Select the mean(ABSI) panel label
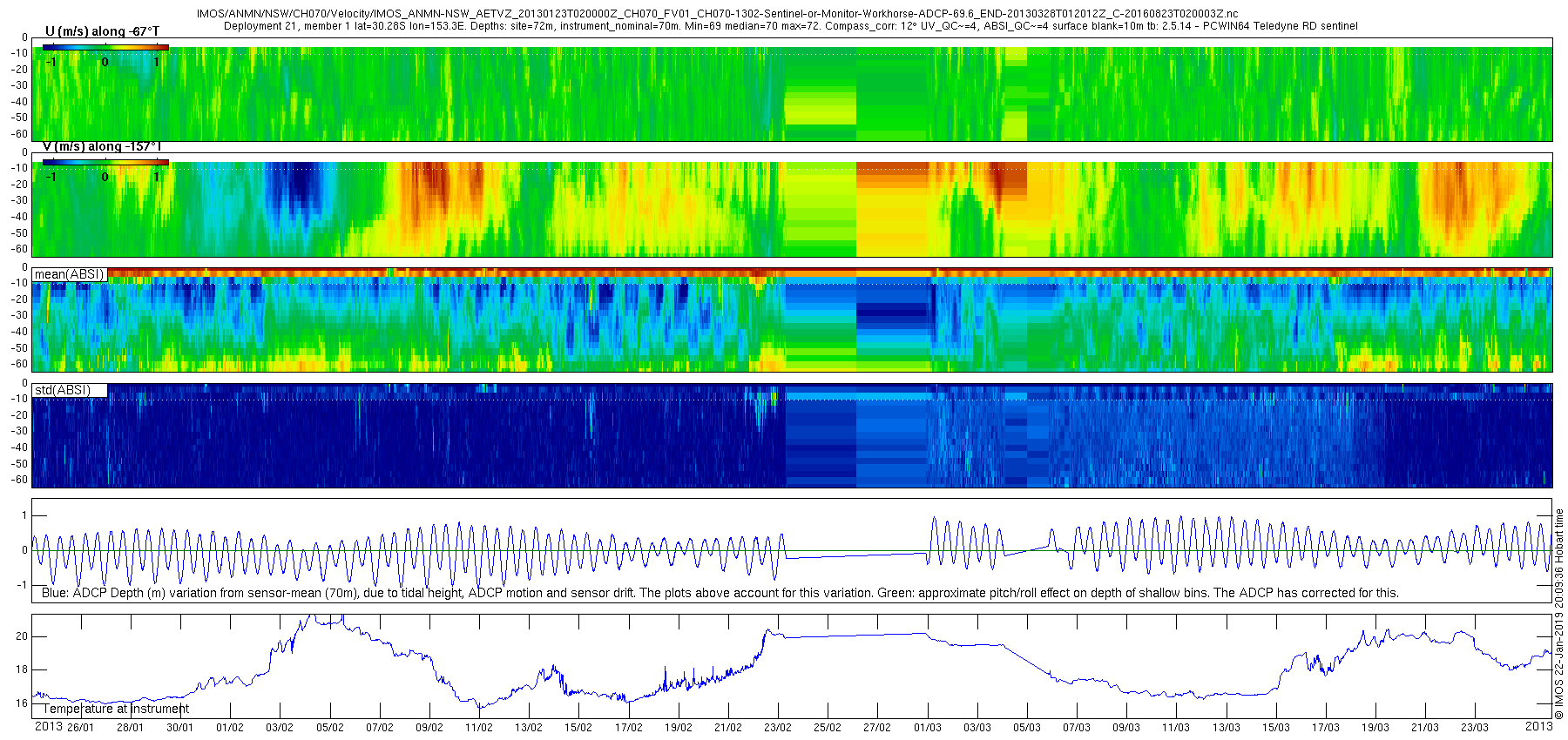 click(x=70, y=274)
